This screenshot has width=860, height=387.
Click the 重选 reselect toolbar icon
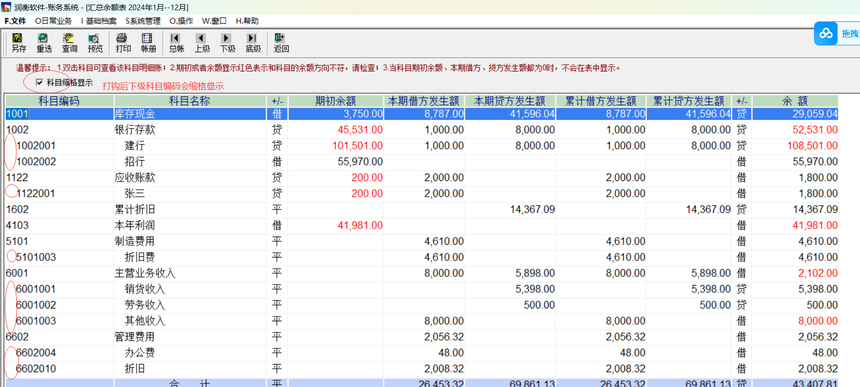point(44,43)
